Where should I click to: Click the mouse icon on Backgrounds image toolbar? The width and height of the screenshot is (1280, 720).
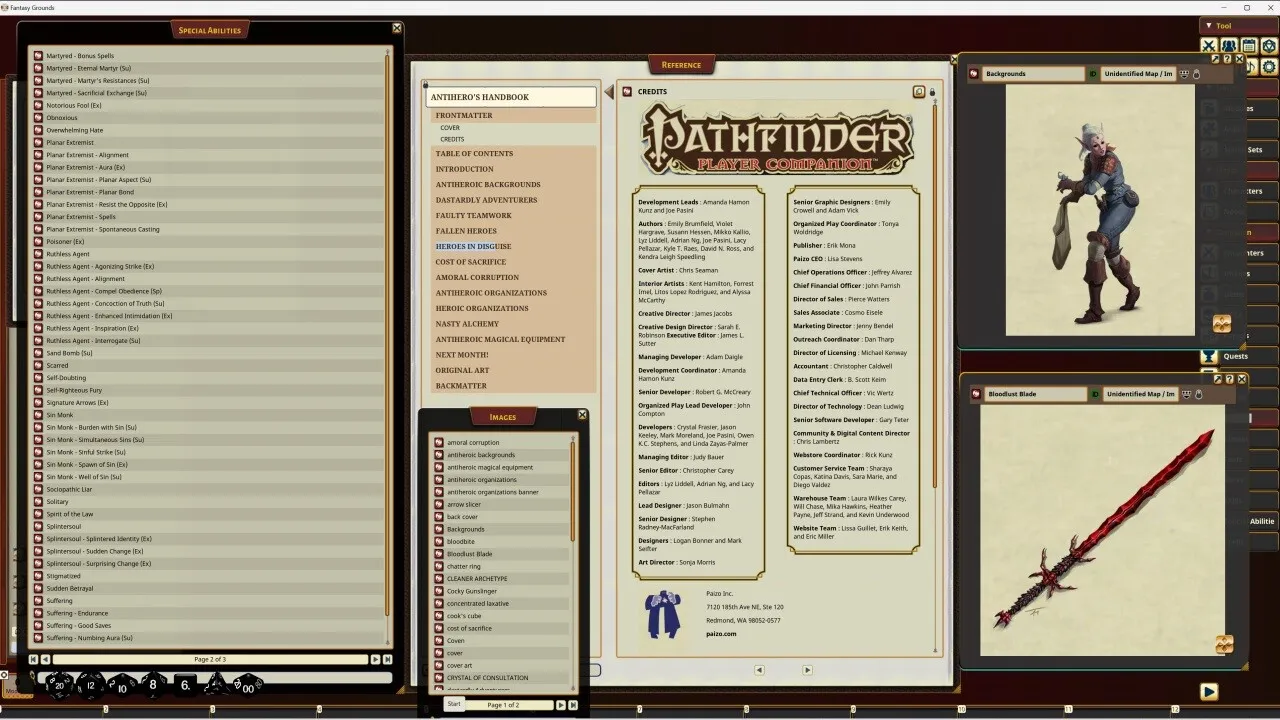1196,74
